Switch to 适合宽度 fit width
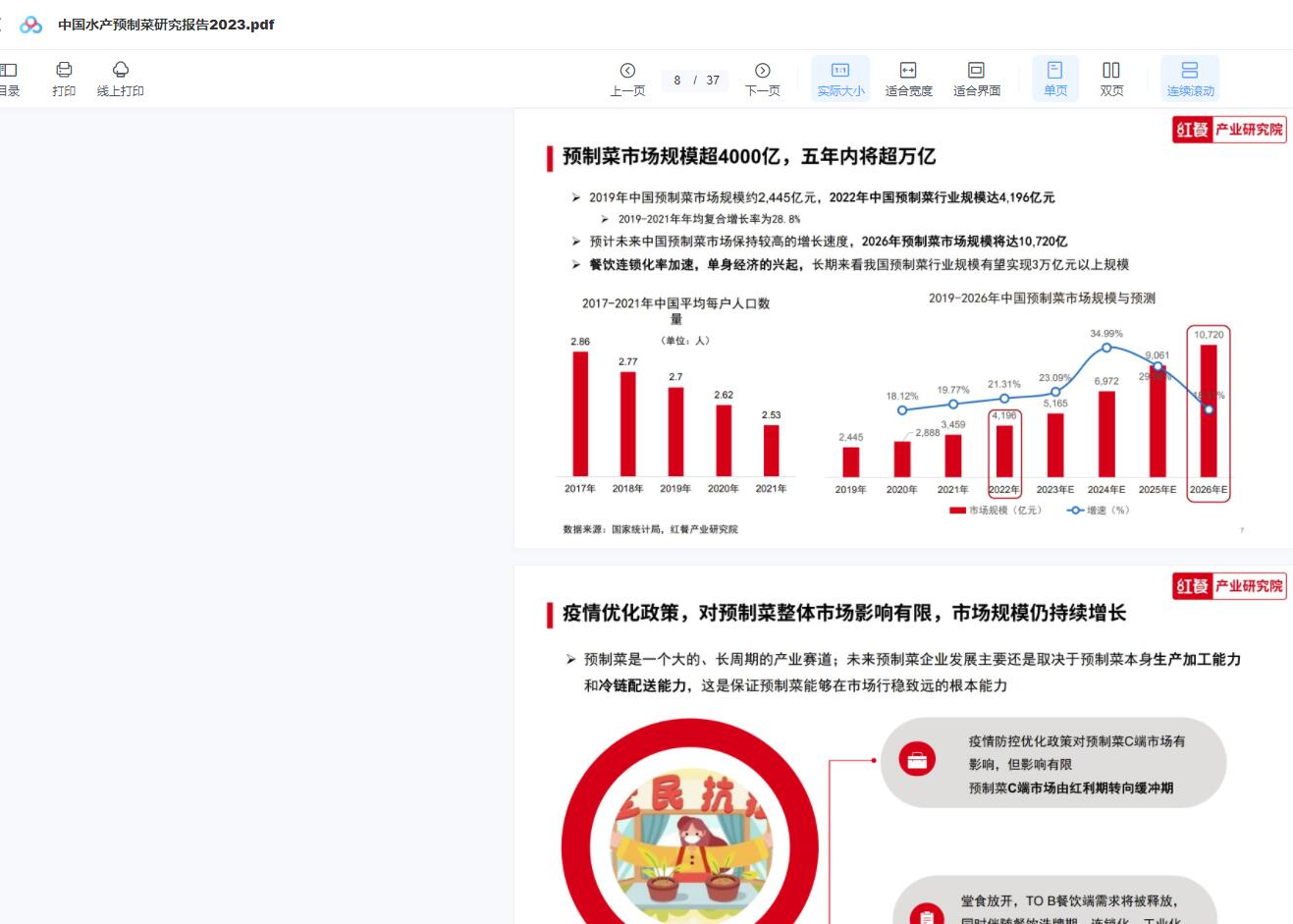The image size is (1293, 924). pos(908,79)
